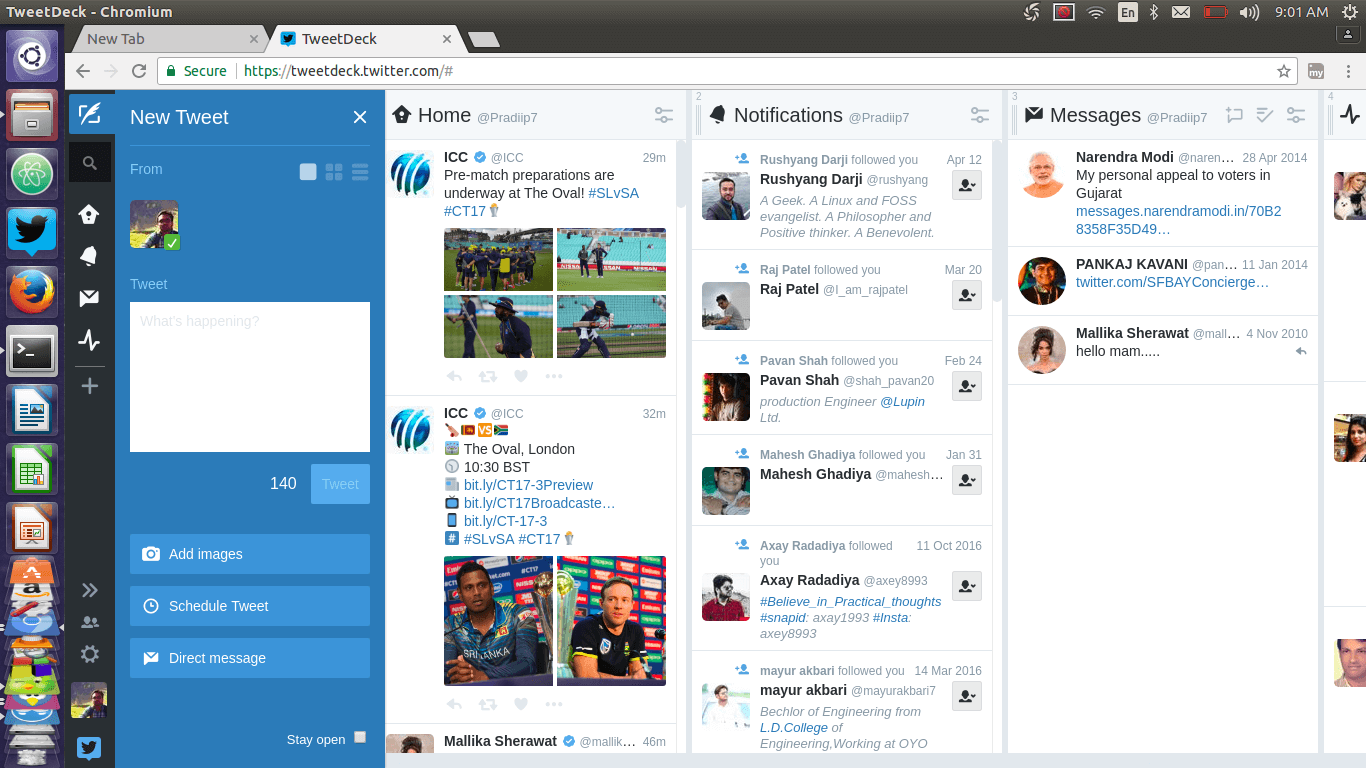Jump to Notifications using sidebar bell icon
Screen dimensions: 1366x768
tap(89, 256)
